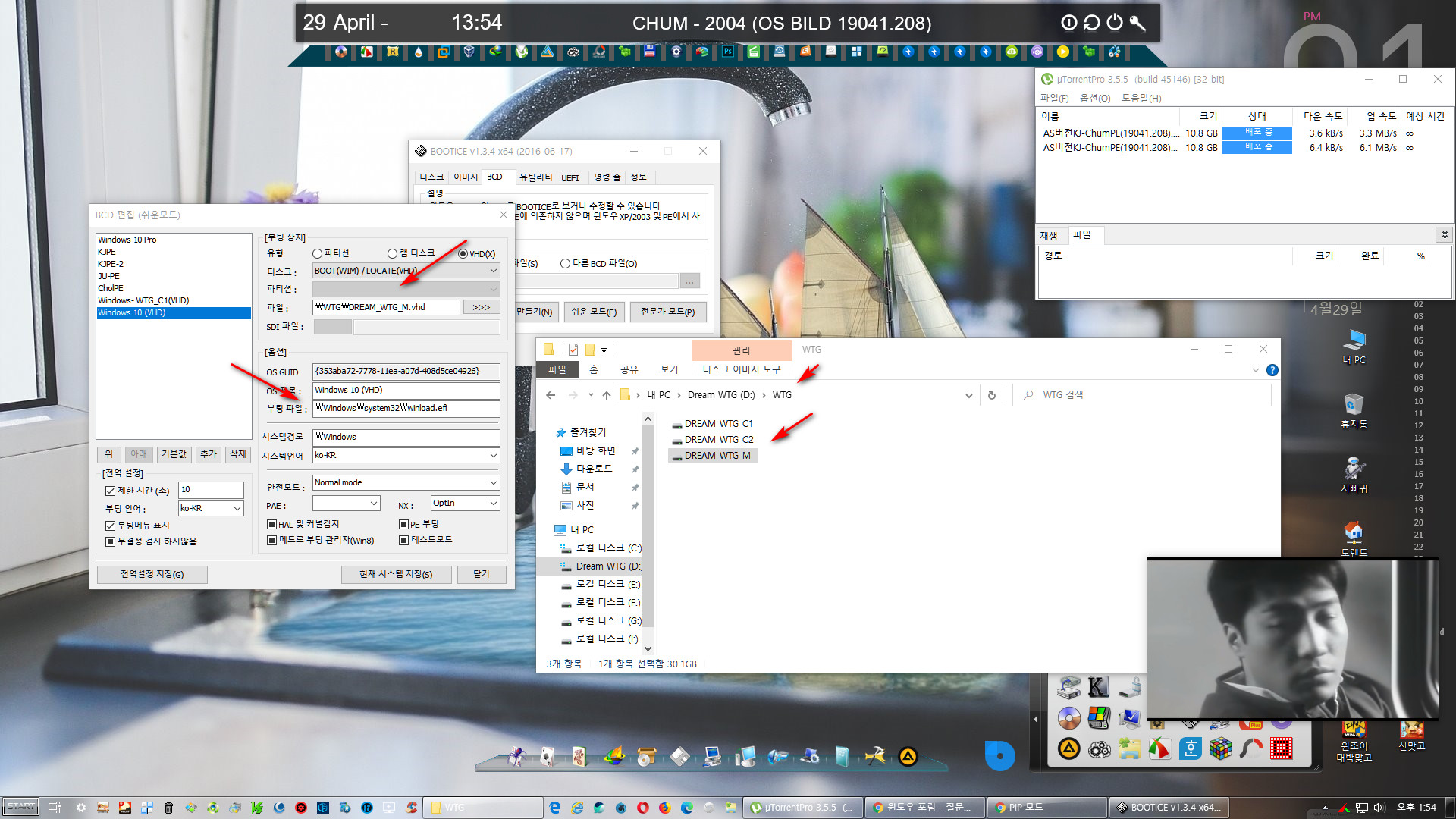Switch to the 유틸리티 tab in BOOTICE
1456x819 pixels.
pos(535,177)
